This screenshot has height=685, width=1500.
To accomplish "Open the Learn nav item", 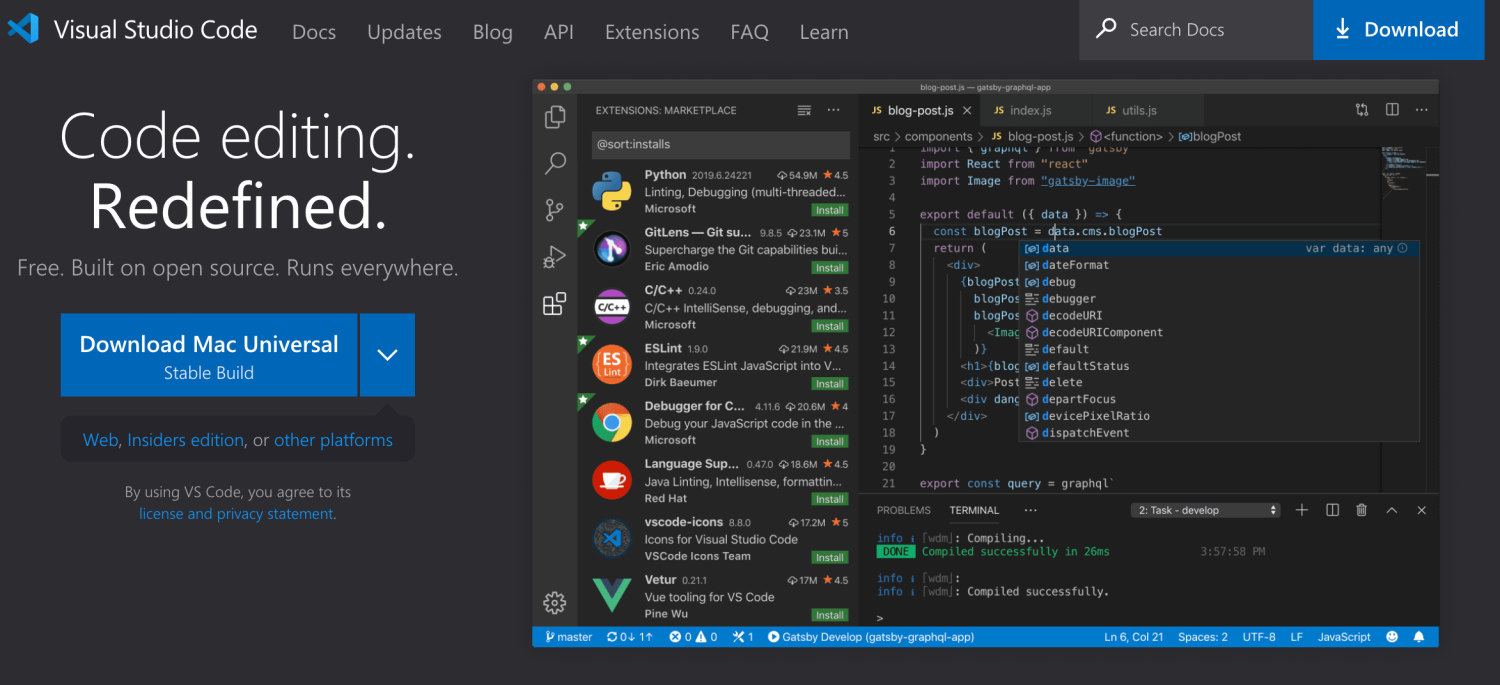I will tap(824, 32).
